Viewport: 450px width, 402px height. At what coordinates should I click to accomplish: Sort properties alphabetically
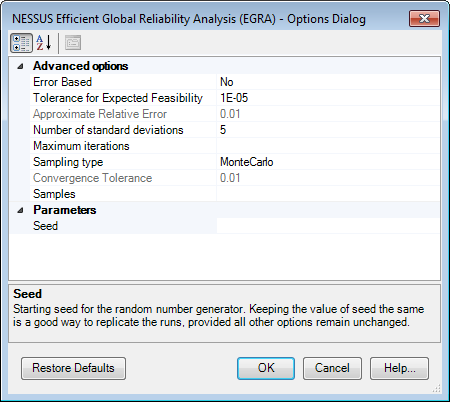point(44,43)
